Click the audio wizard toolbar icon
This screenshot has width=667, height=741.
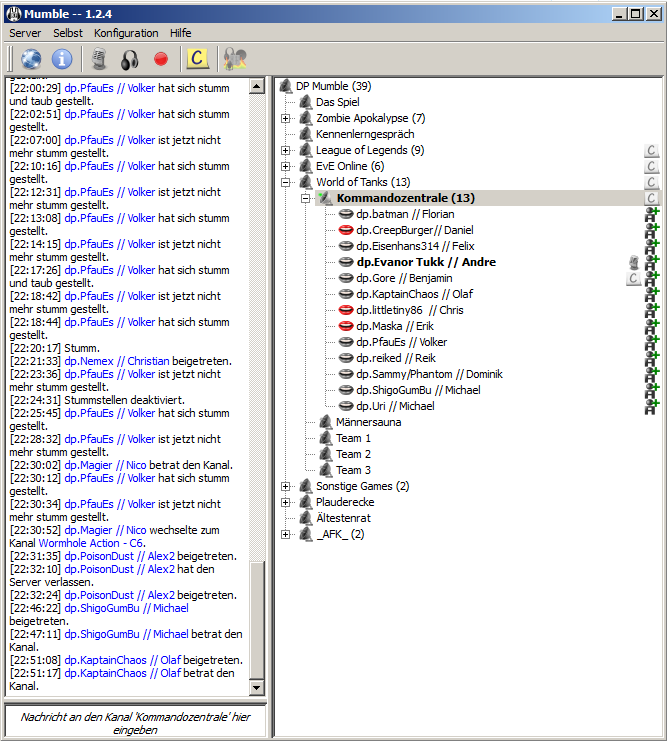(235, 59)
